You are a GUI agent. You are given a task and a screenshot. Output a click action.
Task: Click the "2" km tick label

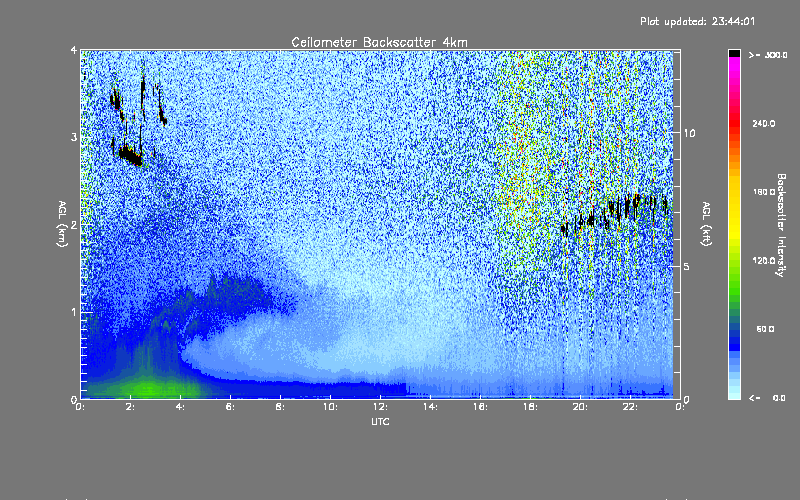pos(74,224)
